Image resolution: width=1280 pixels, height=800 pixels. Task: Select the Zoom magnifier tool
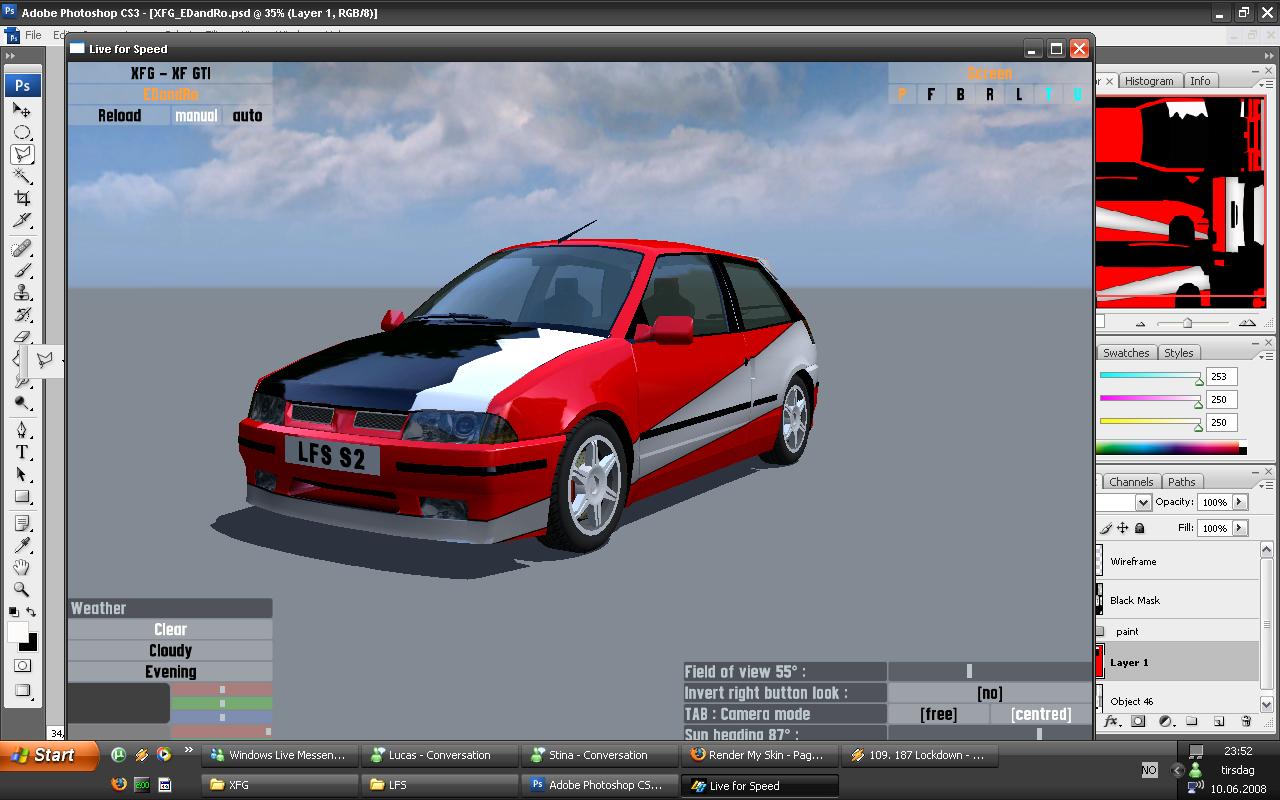pyautogui.click(x=22, y=590)
